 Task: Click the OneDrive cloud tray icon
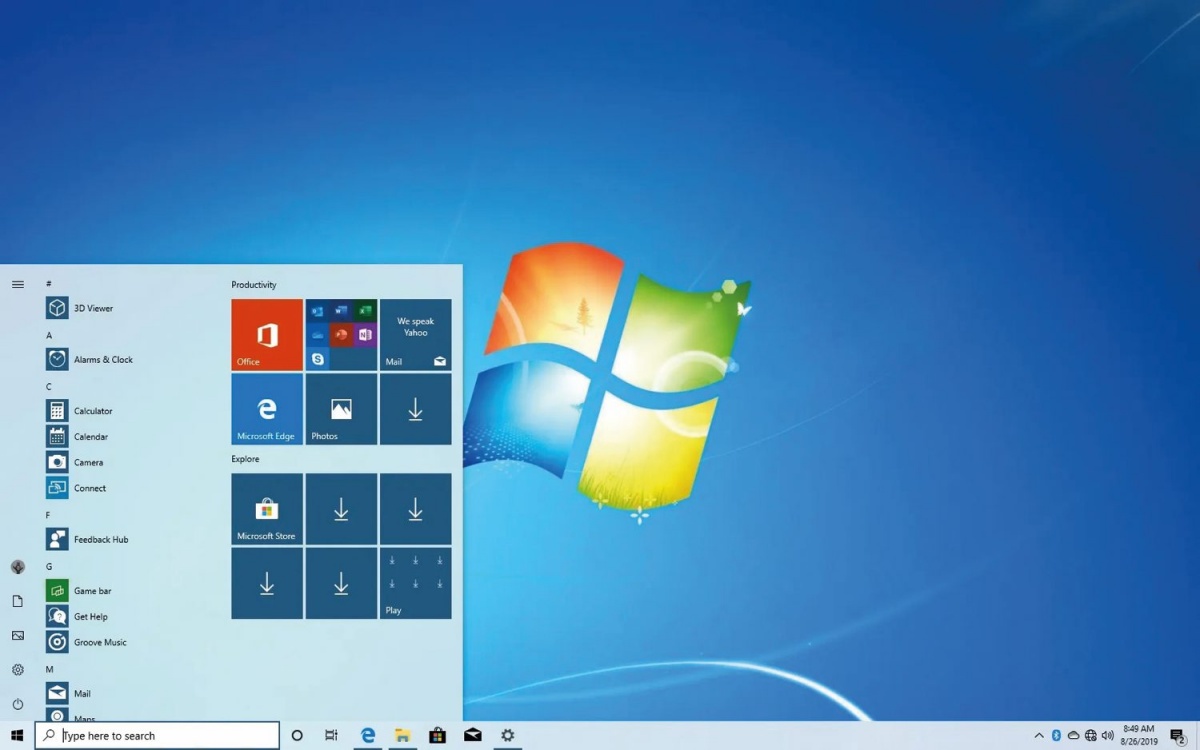(x=1073, y=736)
